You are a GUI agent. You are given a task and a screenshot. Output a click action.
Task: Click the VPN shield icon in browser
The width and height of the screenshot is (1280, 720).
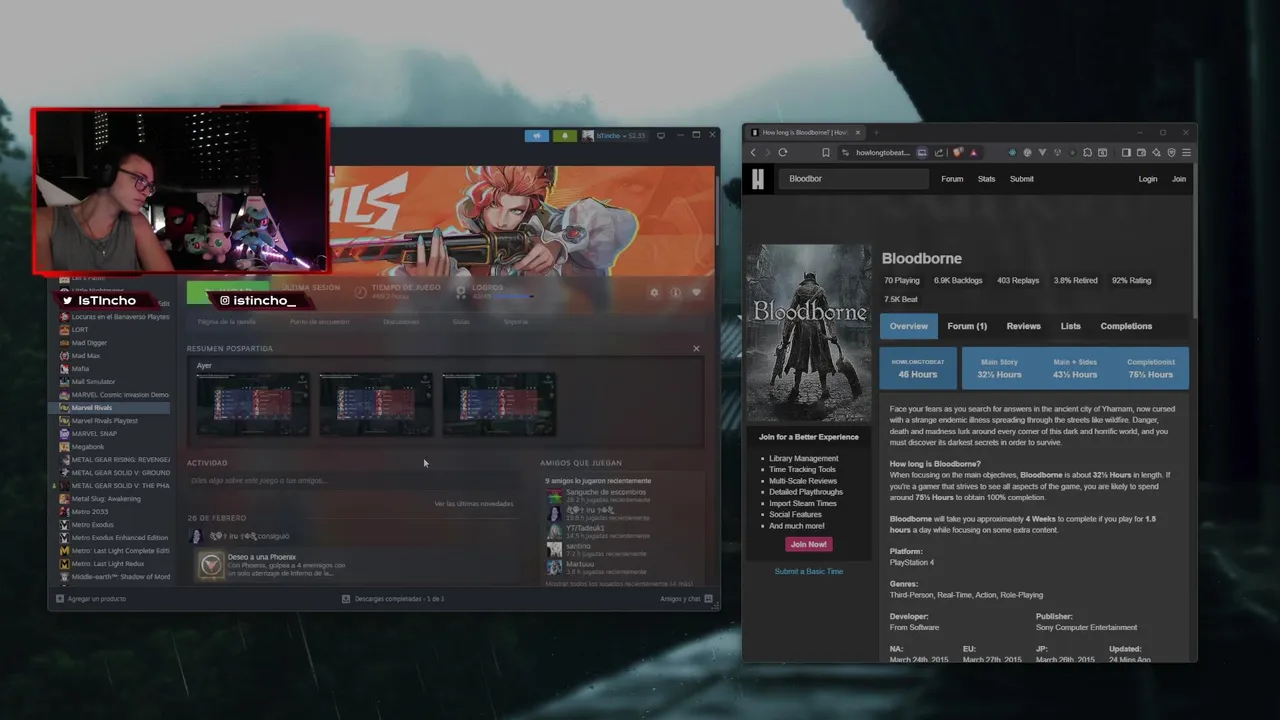tap(1171, 152)
